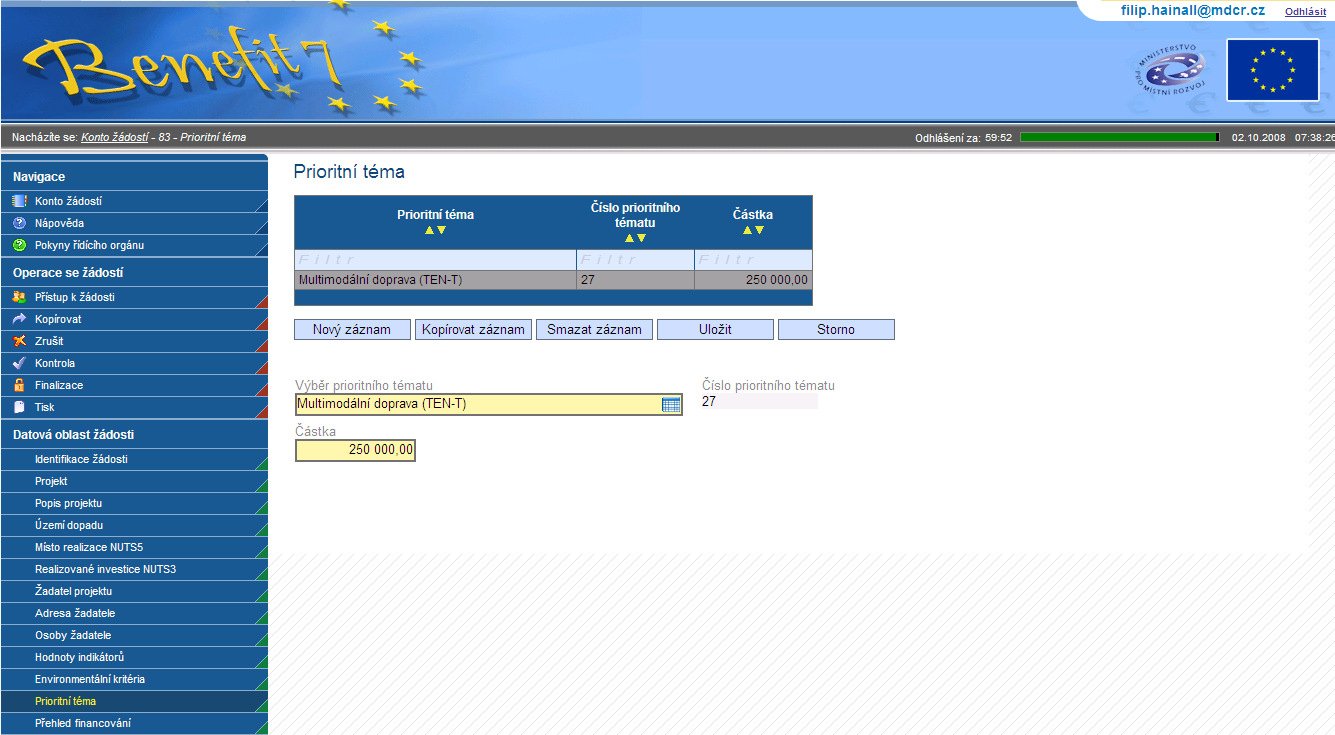The image size is (1335, 735).
Task: Sort Číslo prioritního tématu column ascending
Action: tap(630, 238)
